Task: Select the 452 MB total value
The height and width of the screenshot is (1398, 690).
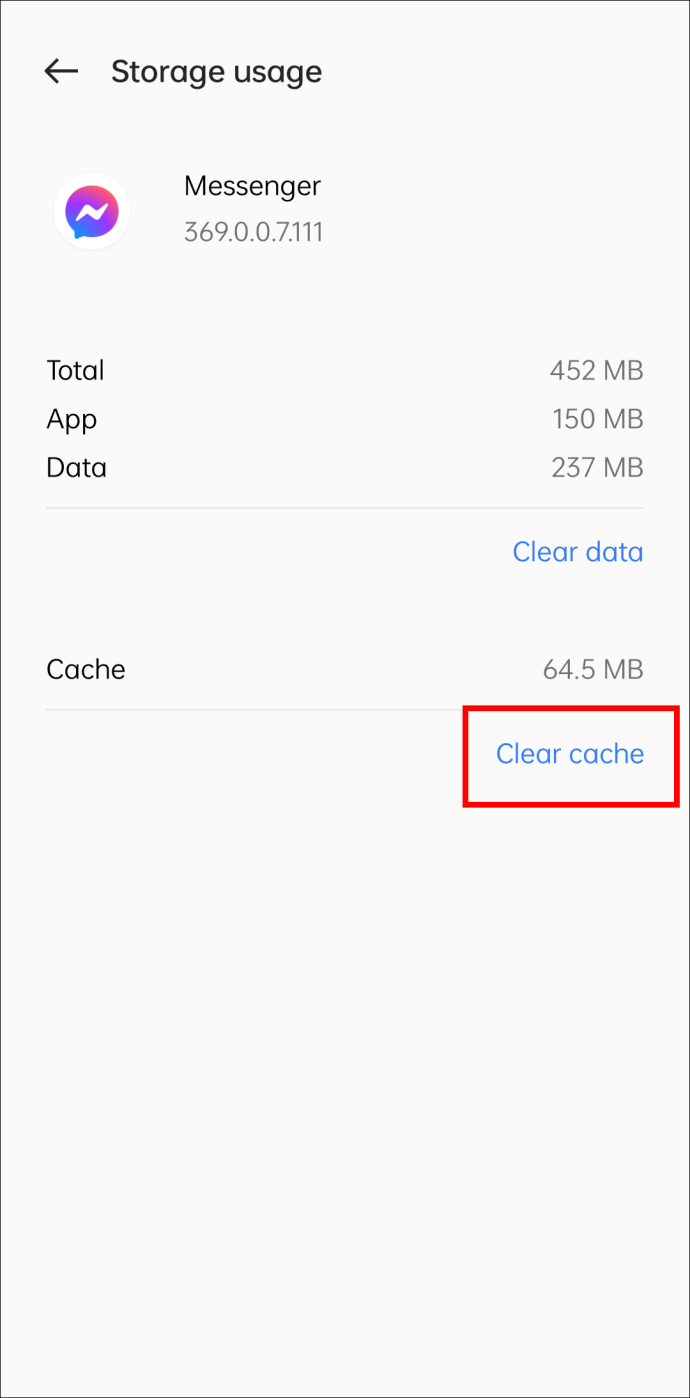Action: (x=596, y=370)
